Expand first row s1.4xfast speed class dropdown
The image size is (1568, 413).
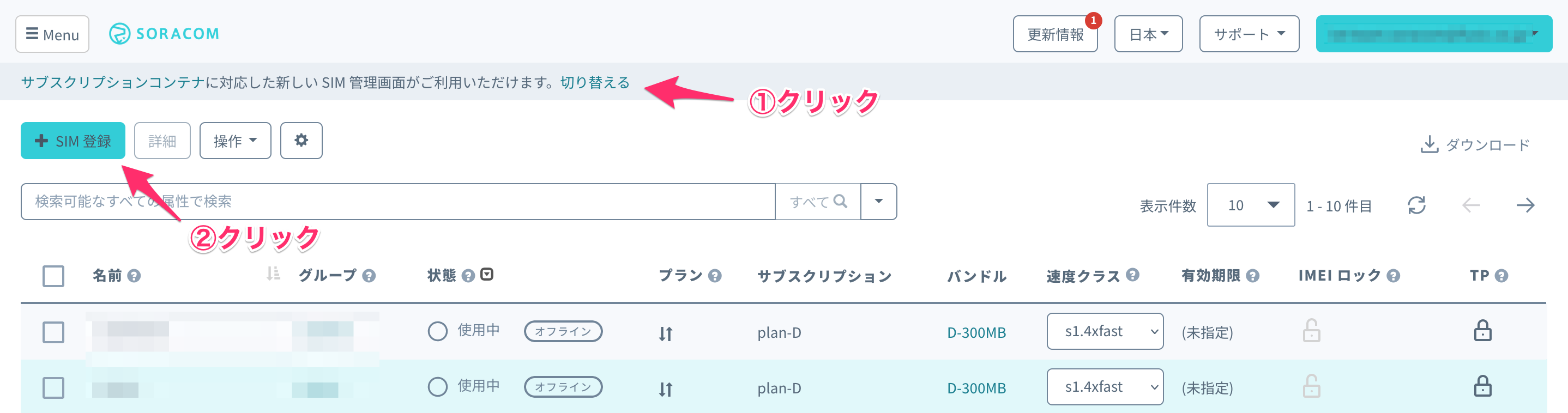tap(1104, 331)
